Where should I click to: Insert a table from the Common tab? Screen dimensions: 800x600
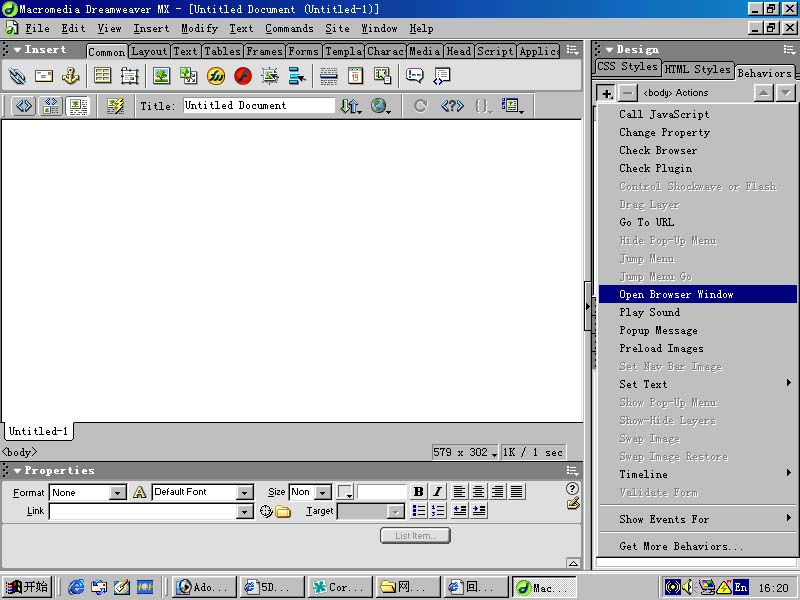pyautogui.click(x=103, y=76)
